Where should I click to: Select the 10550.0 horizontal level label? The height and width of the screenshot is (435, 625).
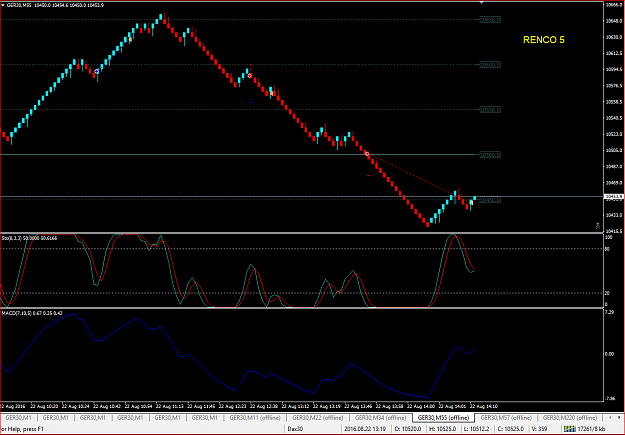490,110
